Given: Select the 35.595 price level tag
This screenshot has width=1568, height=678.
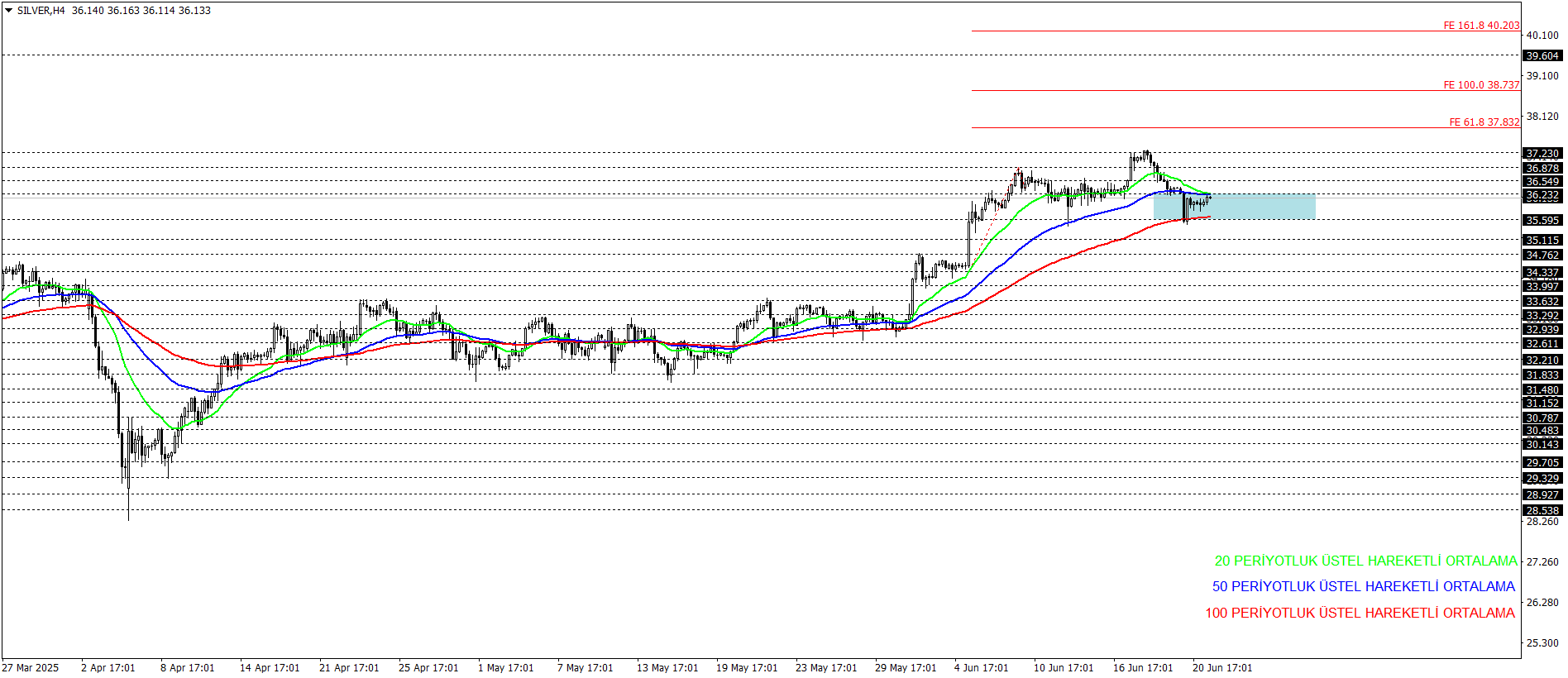Looking at the screenshot, I should pos(1542,221).
